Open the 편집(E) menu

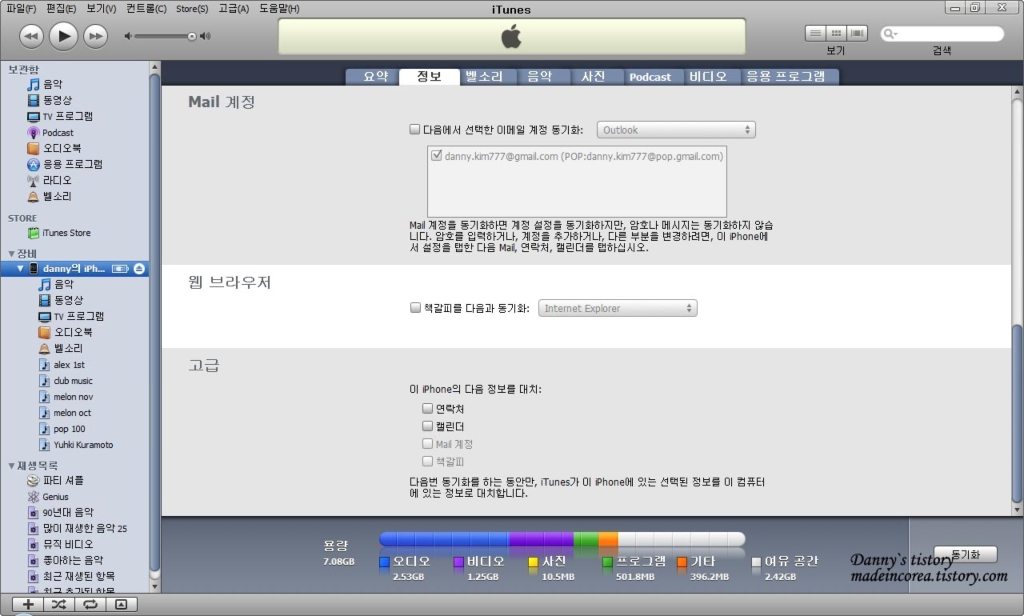[61, 8]
